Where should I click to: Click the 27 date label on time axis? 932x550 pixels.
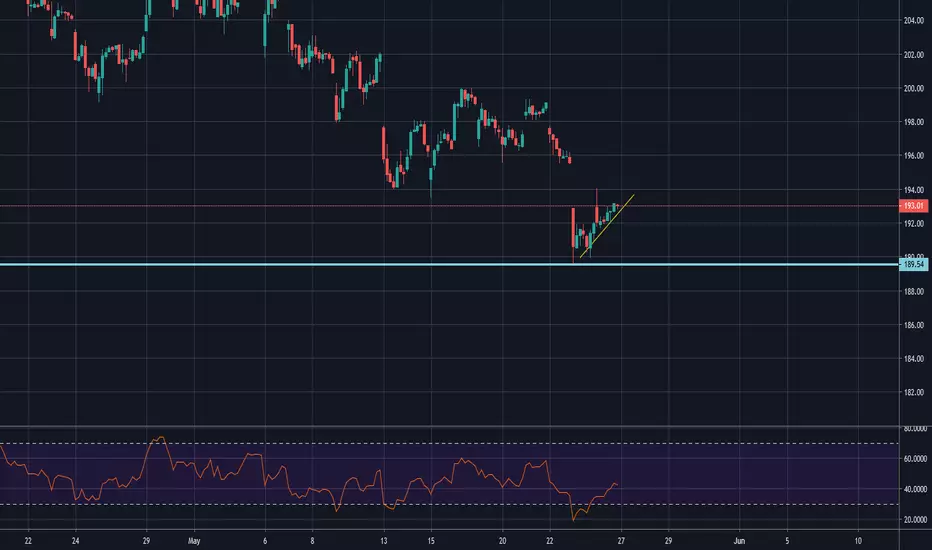tap(621, 541)
